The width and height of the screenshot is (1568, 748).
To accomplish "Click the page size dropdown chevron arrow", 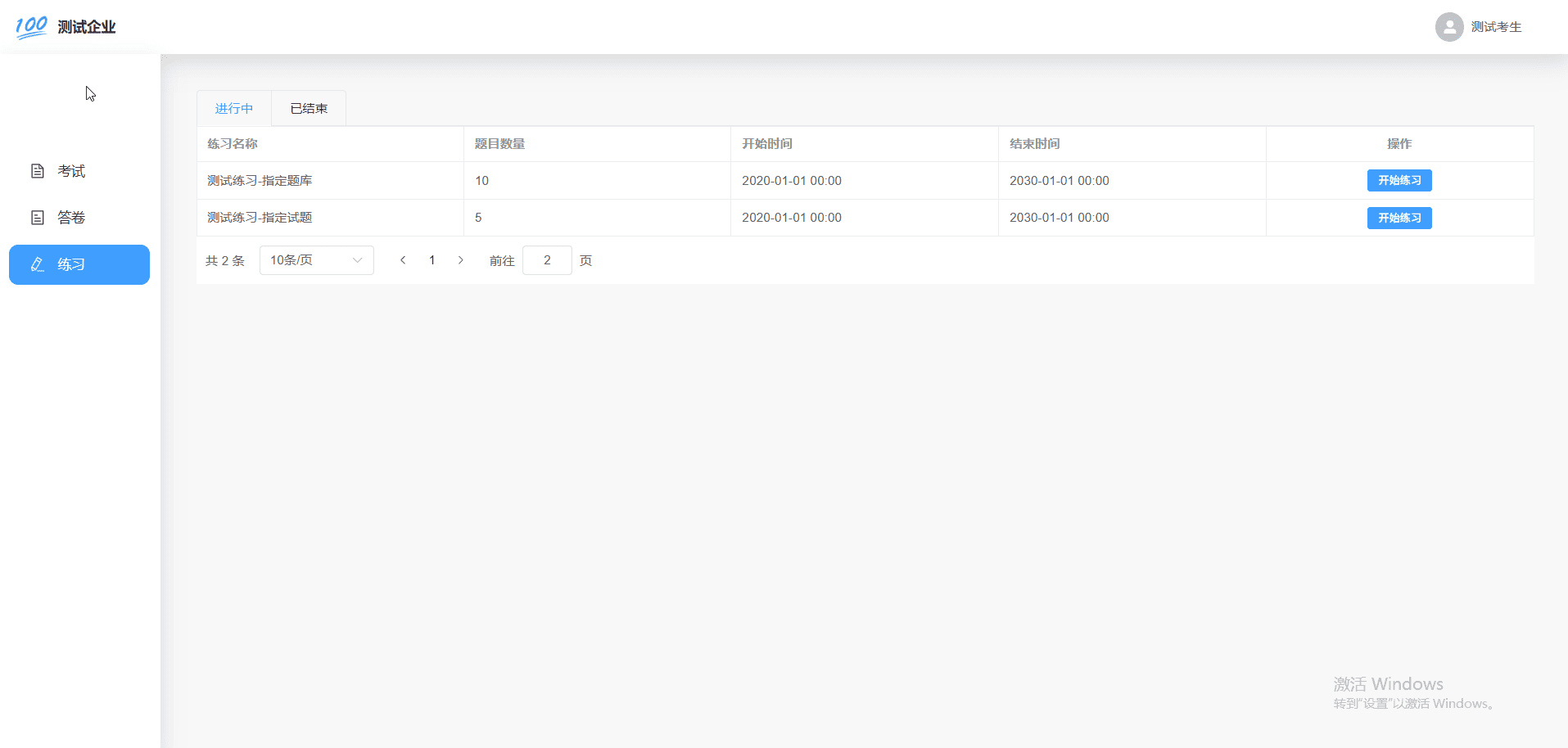I will coord(357,260).
